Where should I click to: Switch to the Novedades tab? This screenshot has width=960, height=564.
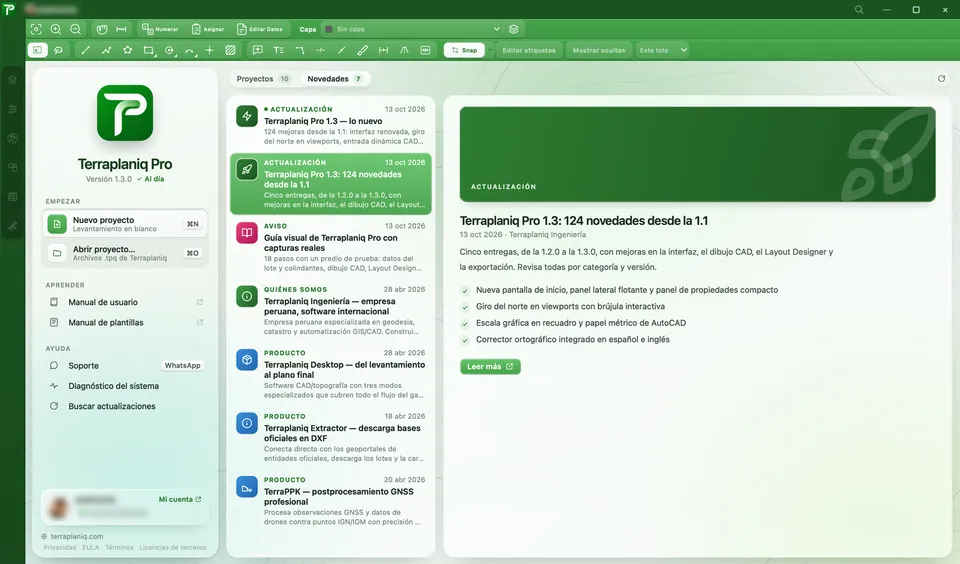pyautogui.click(x=335, y=79)
